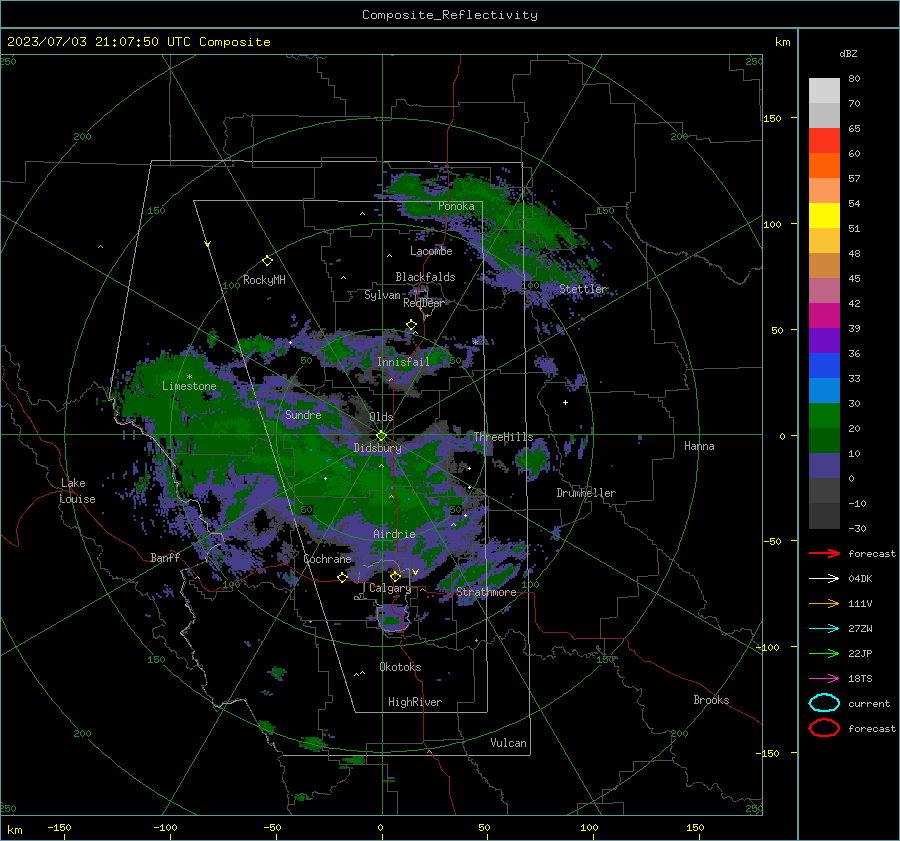Screen dimensions: 900x841
Task: Click the Sylvan label on map
Action: (382, 295)
